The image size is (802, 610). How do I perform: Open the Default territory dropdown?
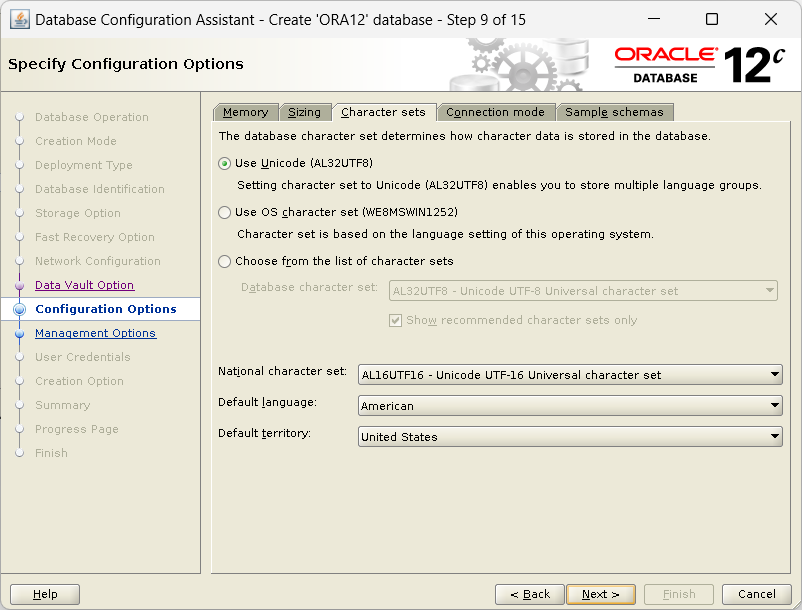tap(570, 437)
